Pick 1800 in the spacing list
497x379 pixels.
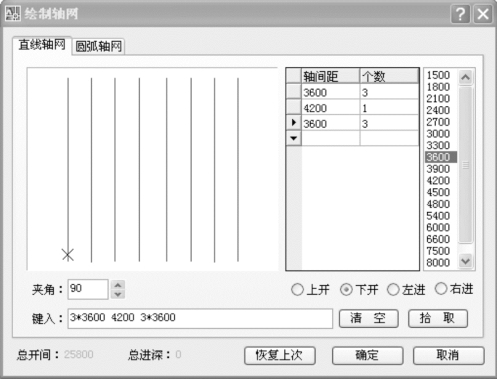point(438,87)
